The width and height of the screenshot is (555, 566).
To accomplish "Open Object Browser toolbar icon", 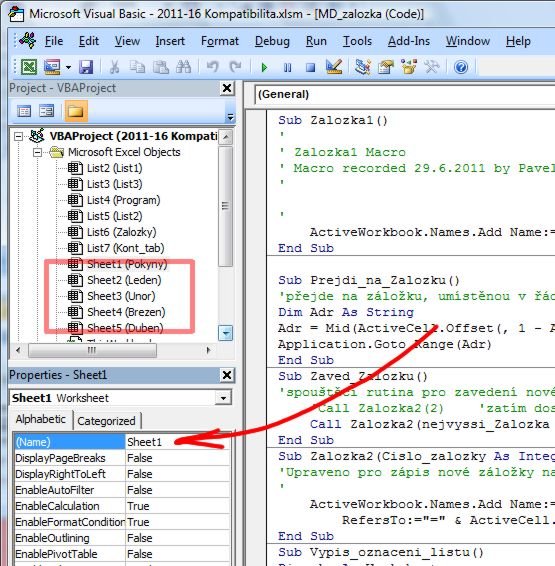I will [409, 67].
